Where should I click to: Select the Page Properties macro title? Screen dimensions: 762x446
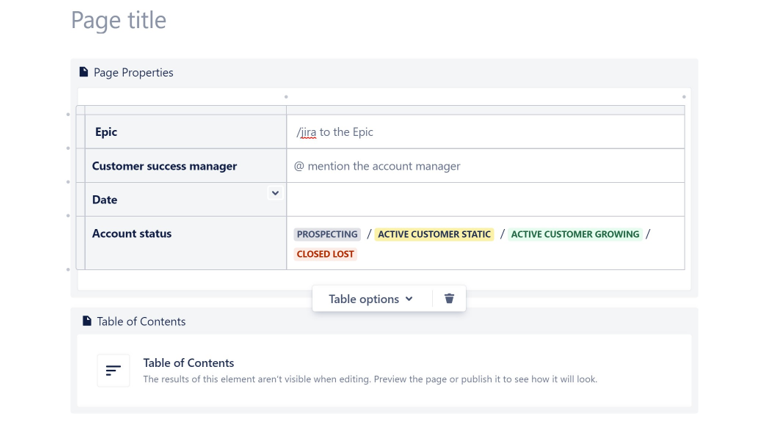click(133, 72)
